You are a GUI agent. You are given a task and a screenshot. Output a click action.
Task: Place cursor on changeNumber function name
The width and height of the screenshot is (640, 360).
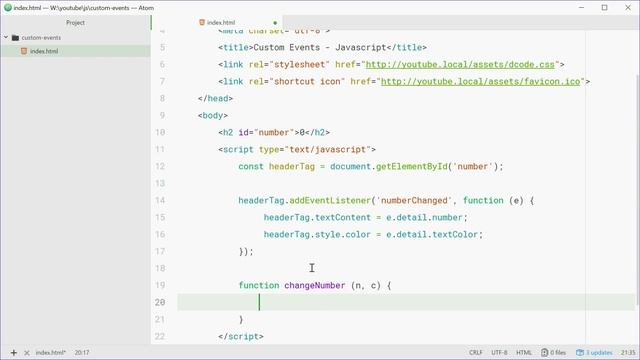(x=315, y=285)
